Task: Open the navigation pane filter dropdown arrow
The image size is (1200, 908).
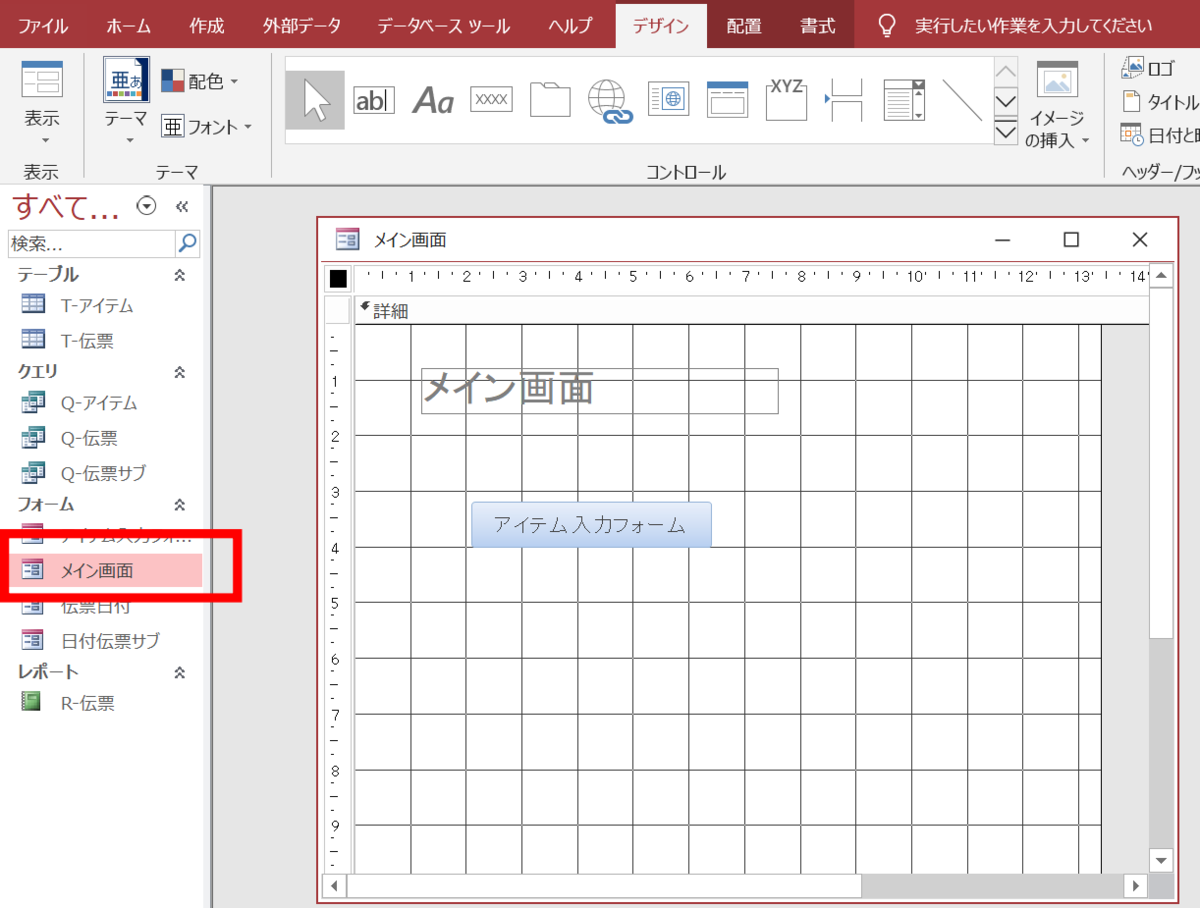Action: 147,207
